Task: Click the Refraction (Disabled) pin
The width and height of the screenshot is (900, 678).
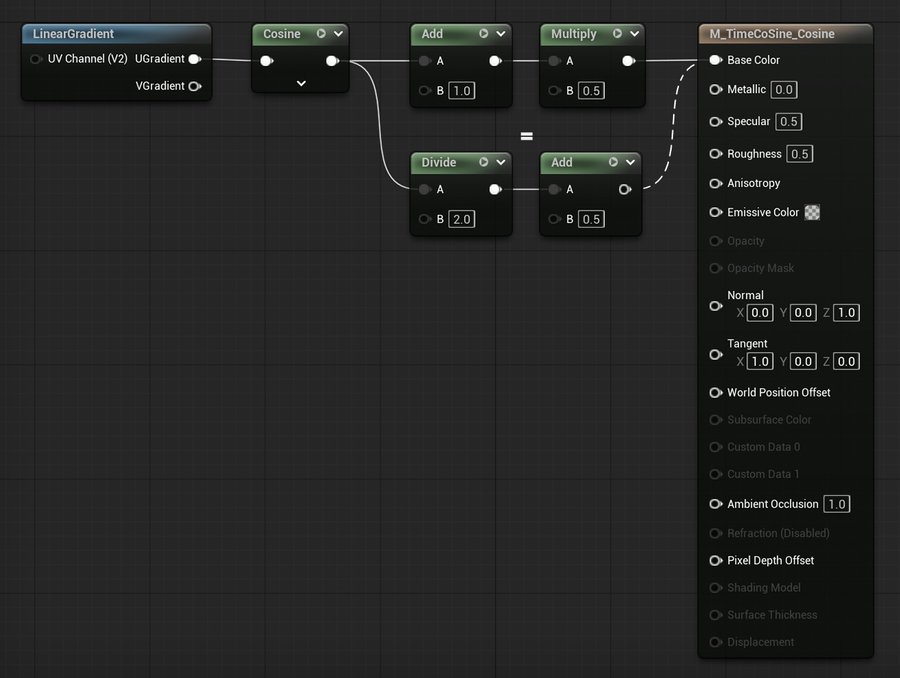Action: coord(715,533)
